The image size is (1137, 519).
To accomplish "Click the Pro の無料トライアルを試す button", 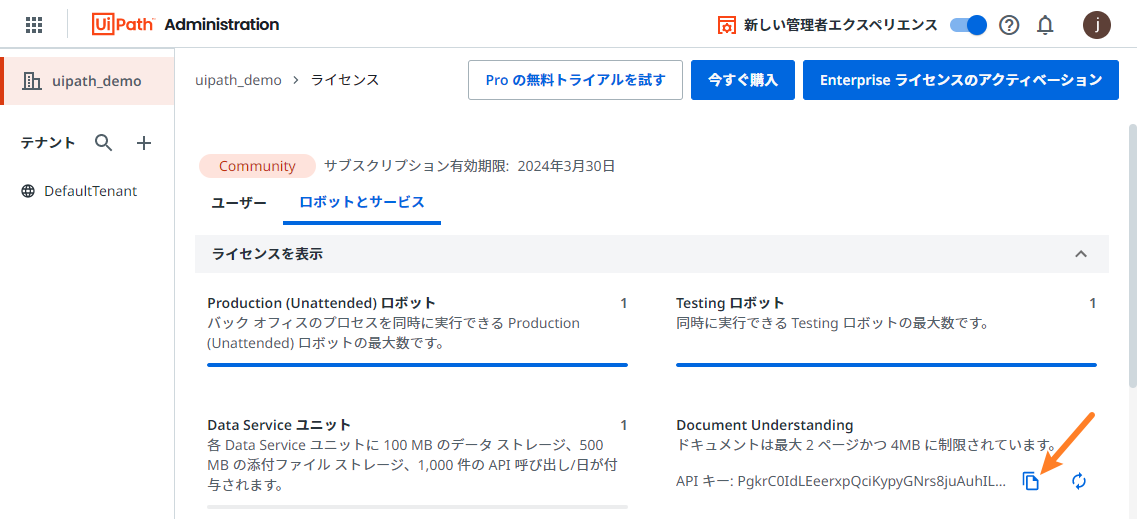I will pos(575,80).
